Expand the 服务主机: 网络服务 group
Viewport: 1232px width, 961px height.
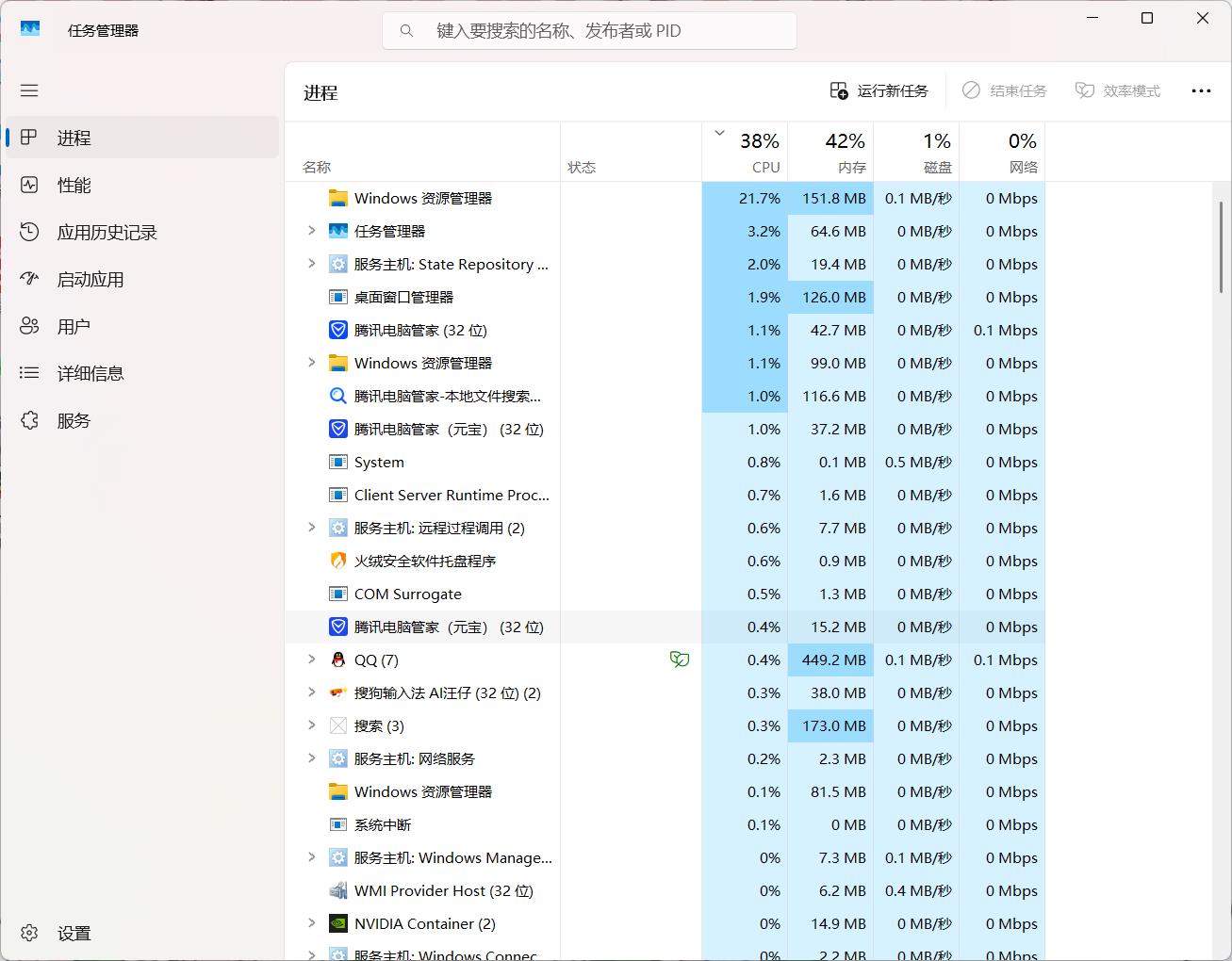pos(311,758)
